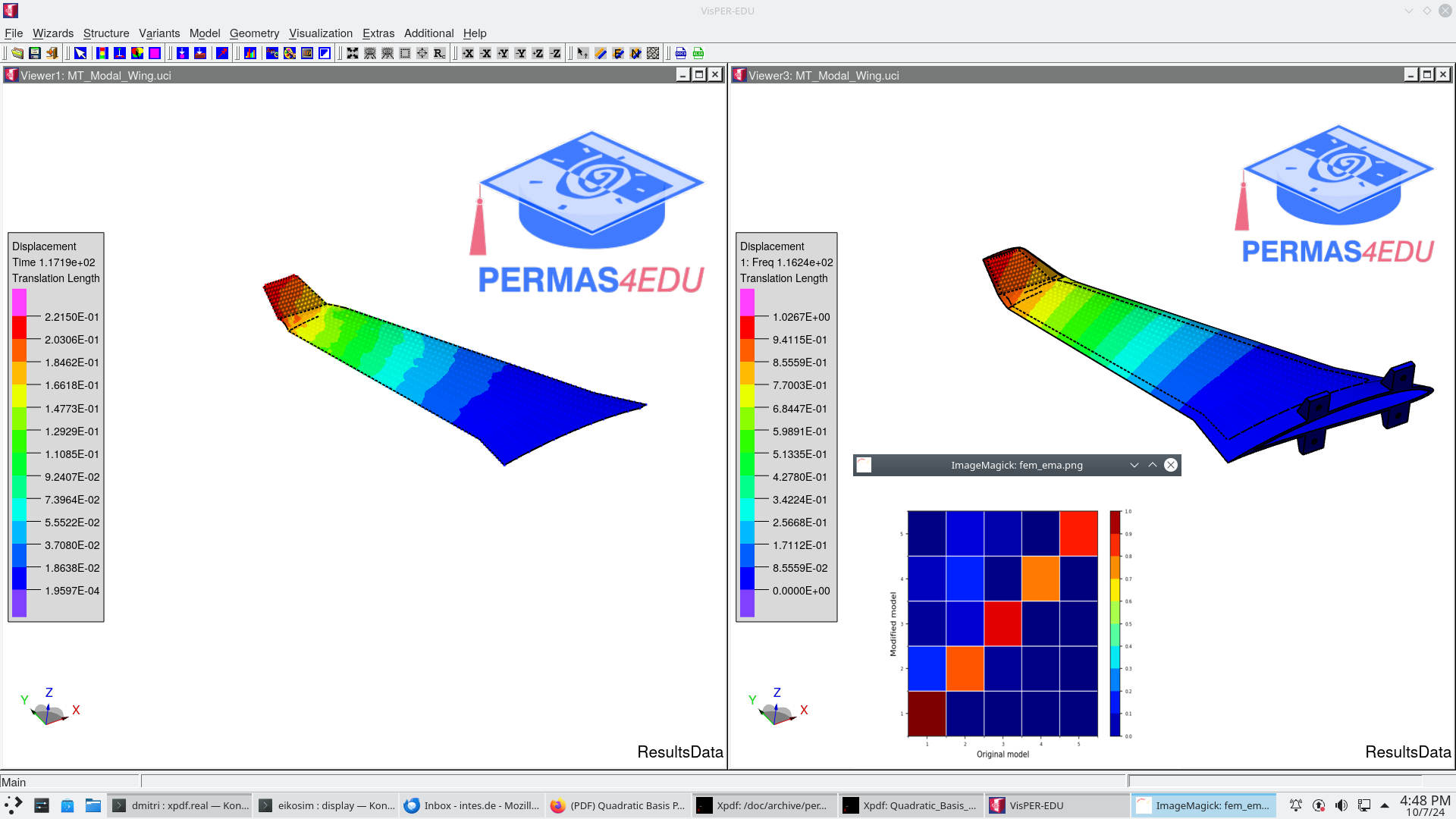This screenshot has height=819, width=1456.
Task: Collapse ImageMagick window with up-chevron
Action: point(1153,465)
